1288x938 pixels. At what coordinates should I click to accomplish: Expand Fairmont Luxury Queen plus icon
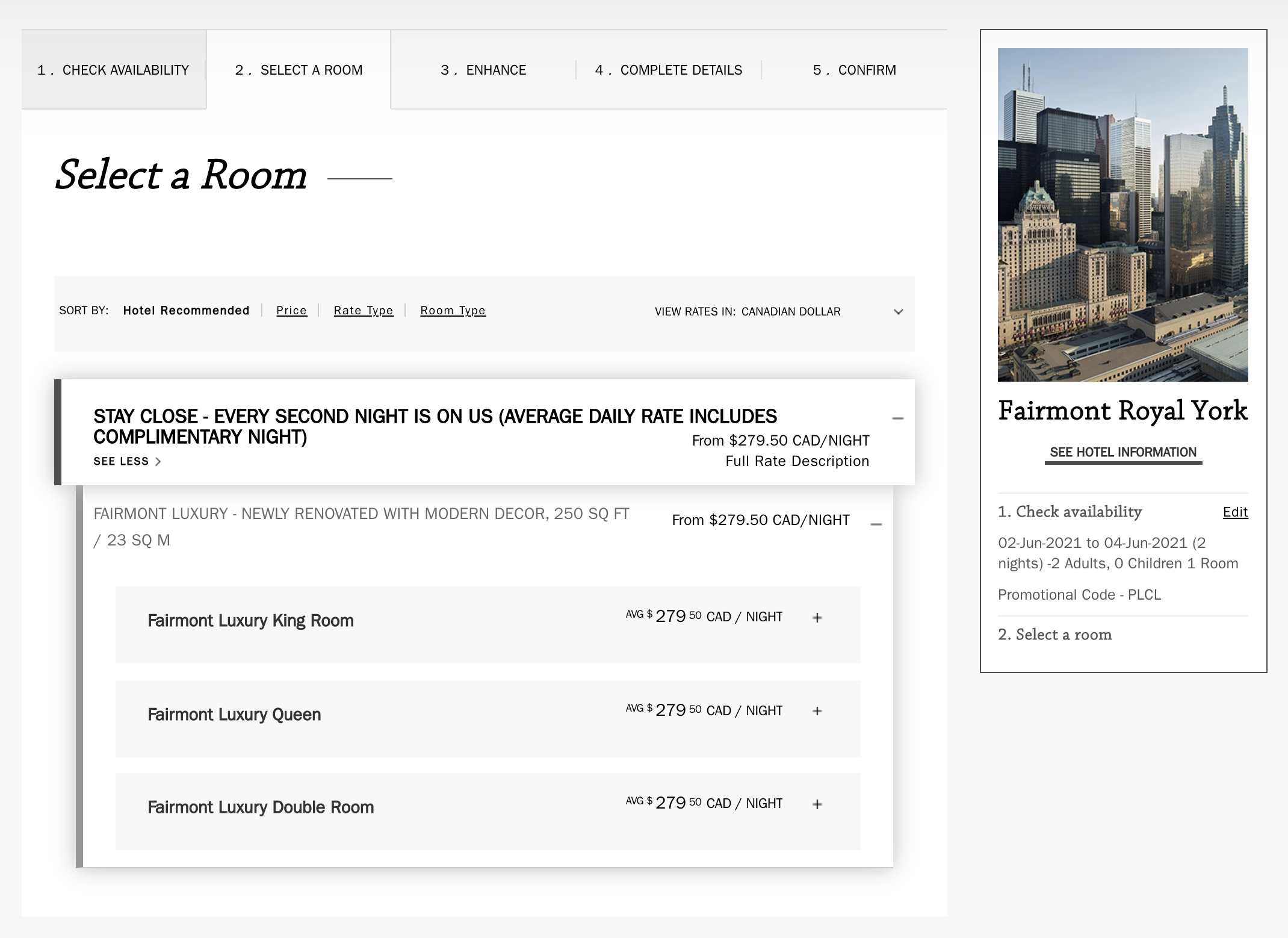pyautogui.click(x=817, y=711)
